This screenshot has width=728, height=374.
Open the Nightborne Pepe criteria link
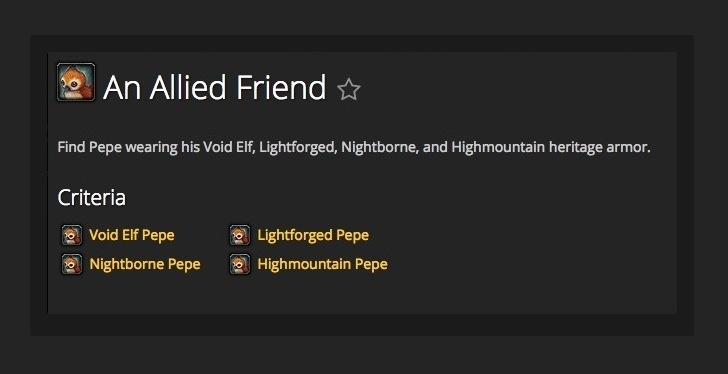(x=145, y=264)
